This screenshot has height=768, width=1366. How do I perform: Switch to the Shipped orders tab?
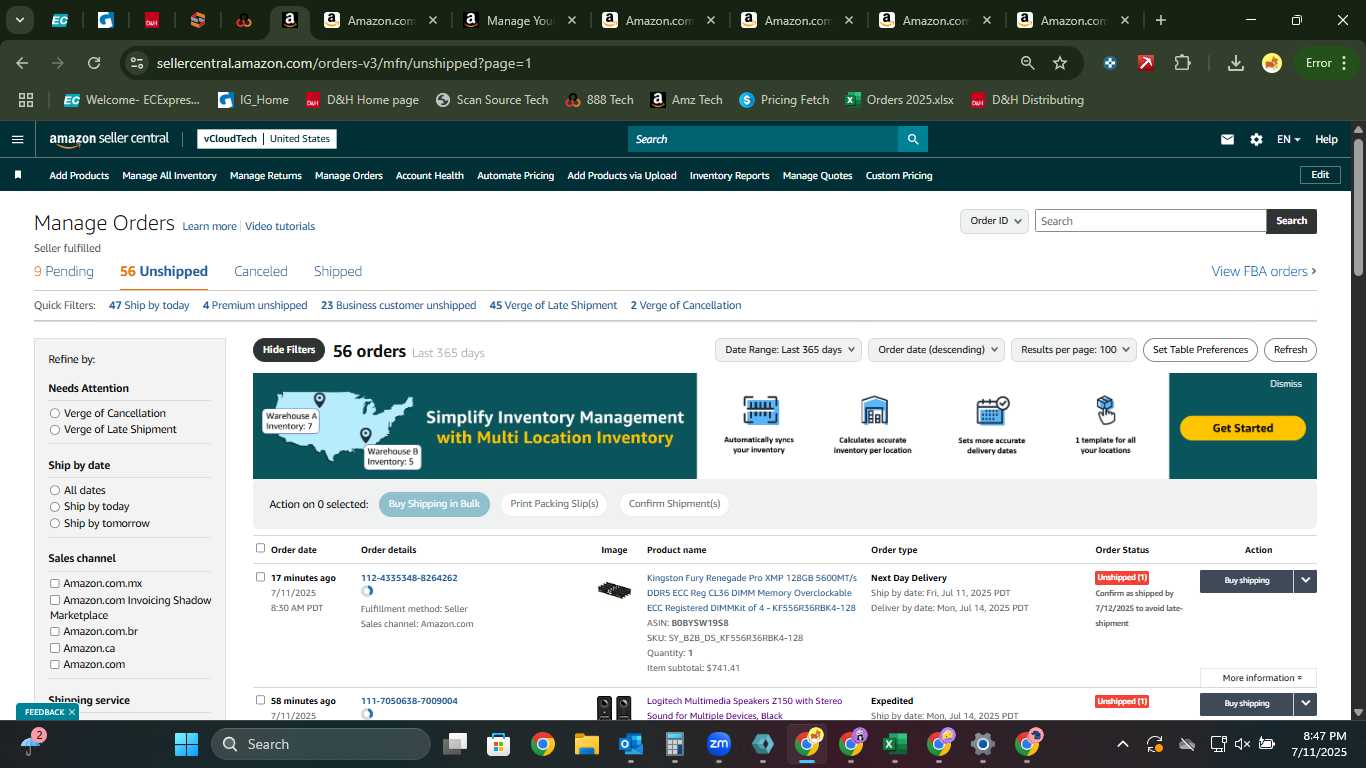point(338,271)
